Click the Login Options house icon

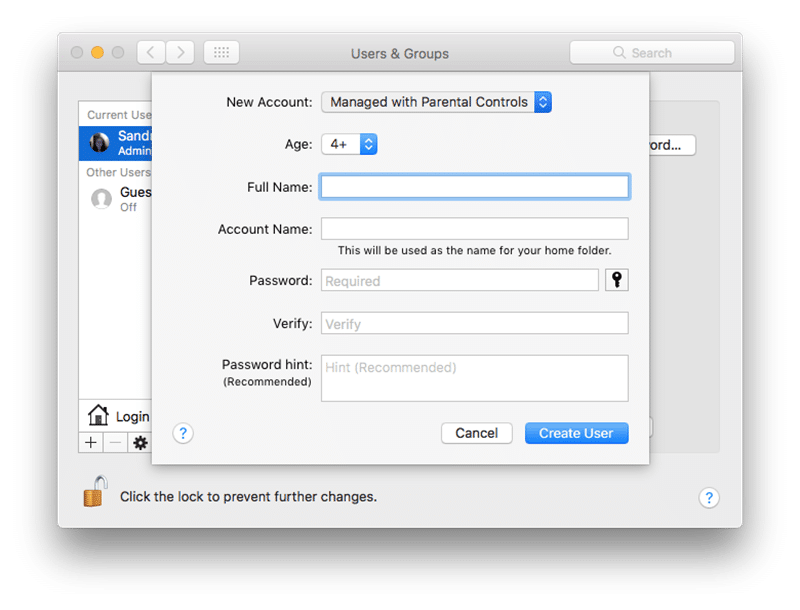click(98, 416)
